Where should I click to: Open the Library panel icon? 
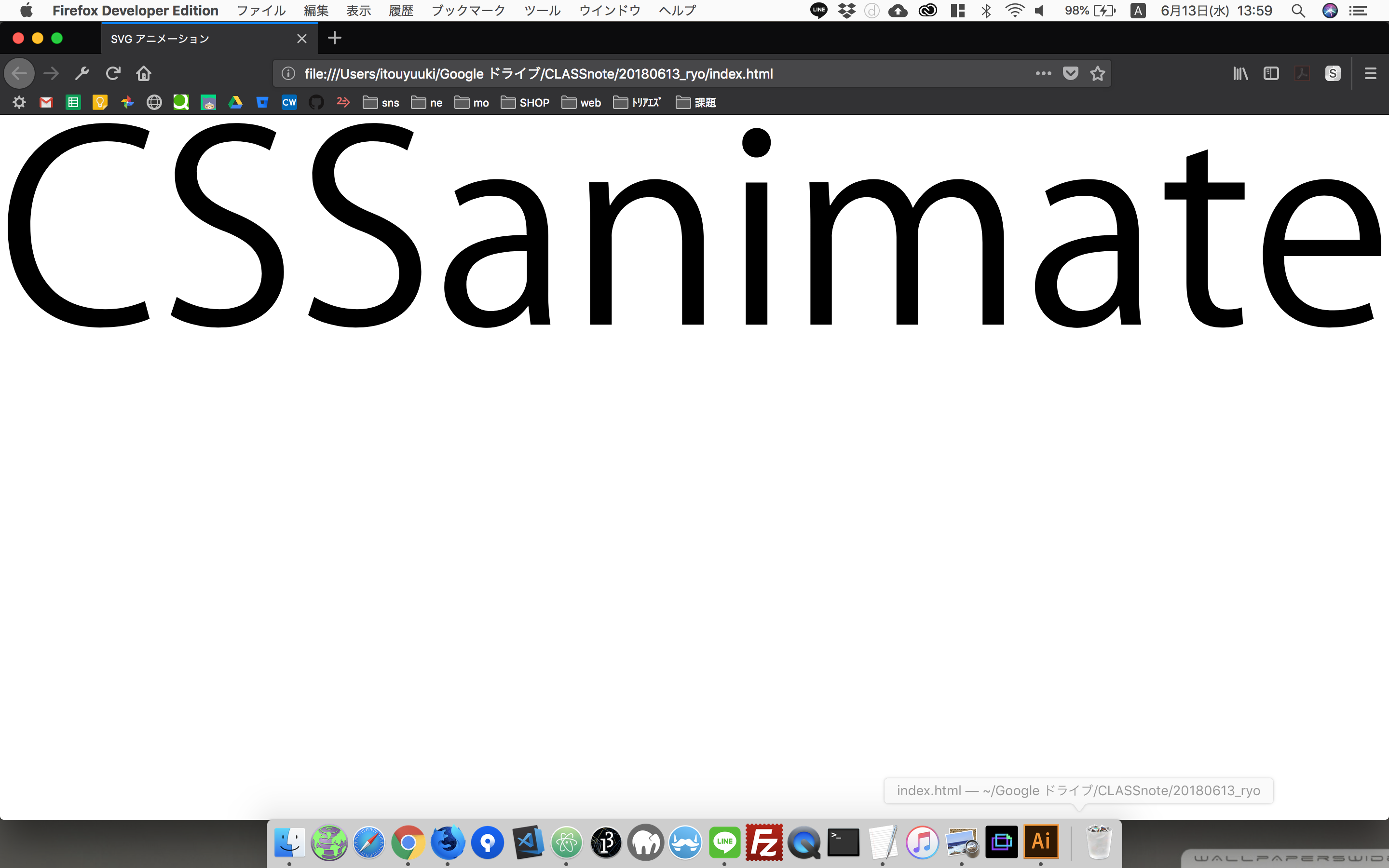(1240, 73)
